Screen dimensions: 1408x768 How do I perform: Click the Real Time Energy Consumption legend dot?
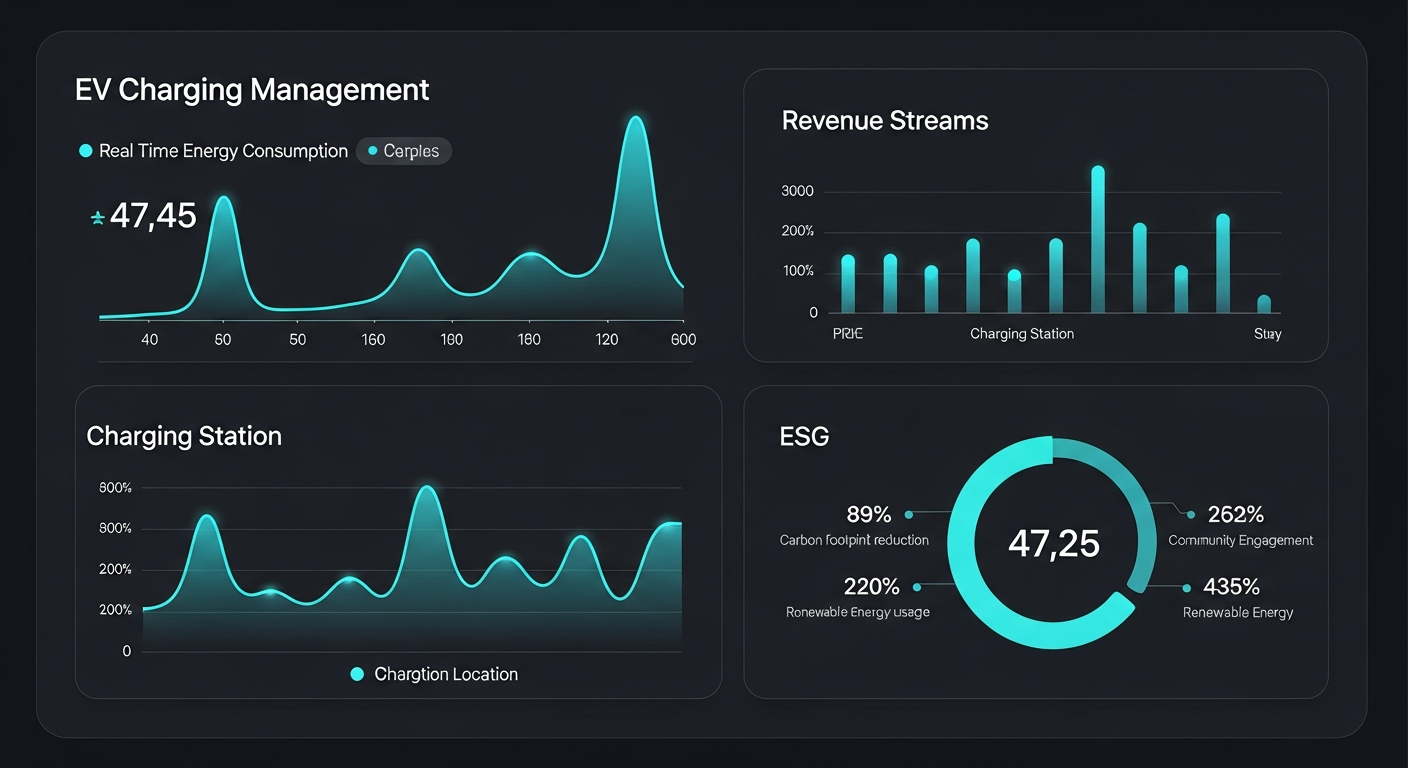click(85, 151)
